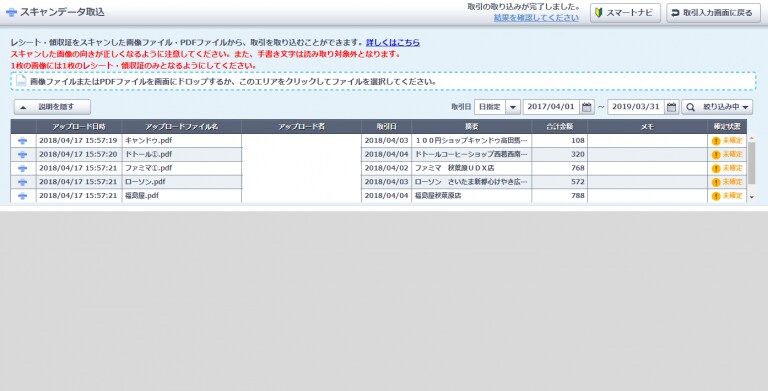Click scanner icon in 福島屋.pdf row
Viewport: 768px width, 391px height.
click(23, 196)
